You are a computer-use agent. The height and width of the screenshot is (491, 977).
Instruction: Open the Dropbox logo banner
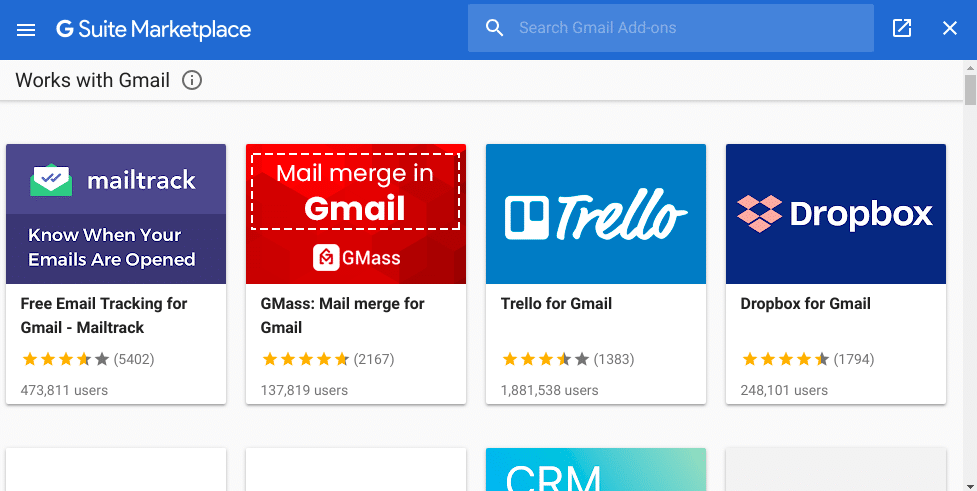click(836, 214)
